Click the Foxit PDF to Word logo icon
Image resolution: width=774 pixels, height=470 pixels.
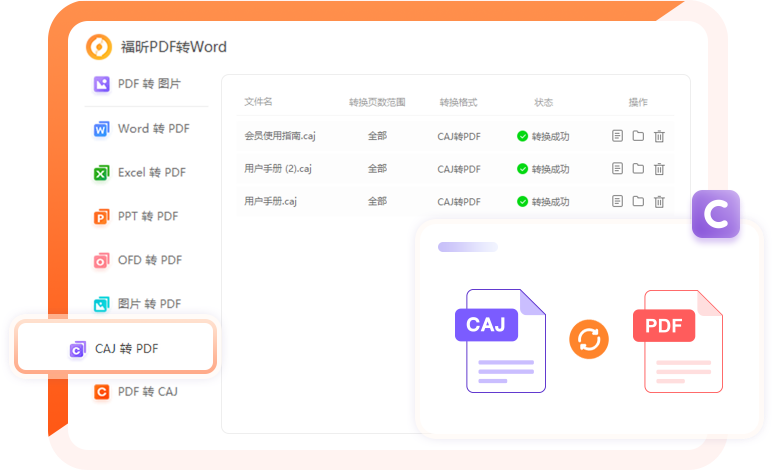[99, 47]
